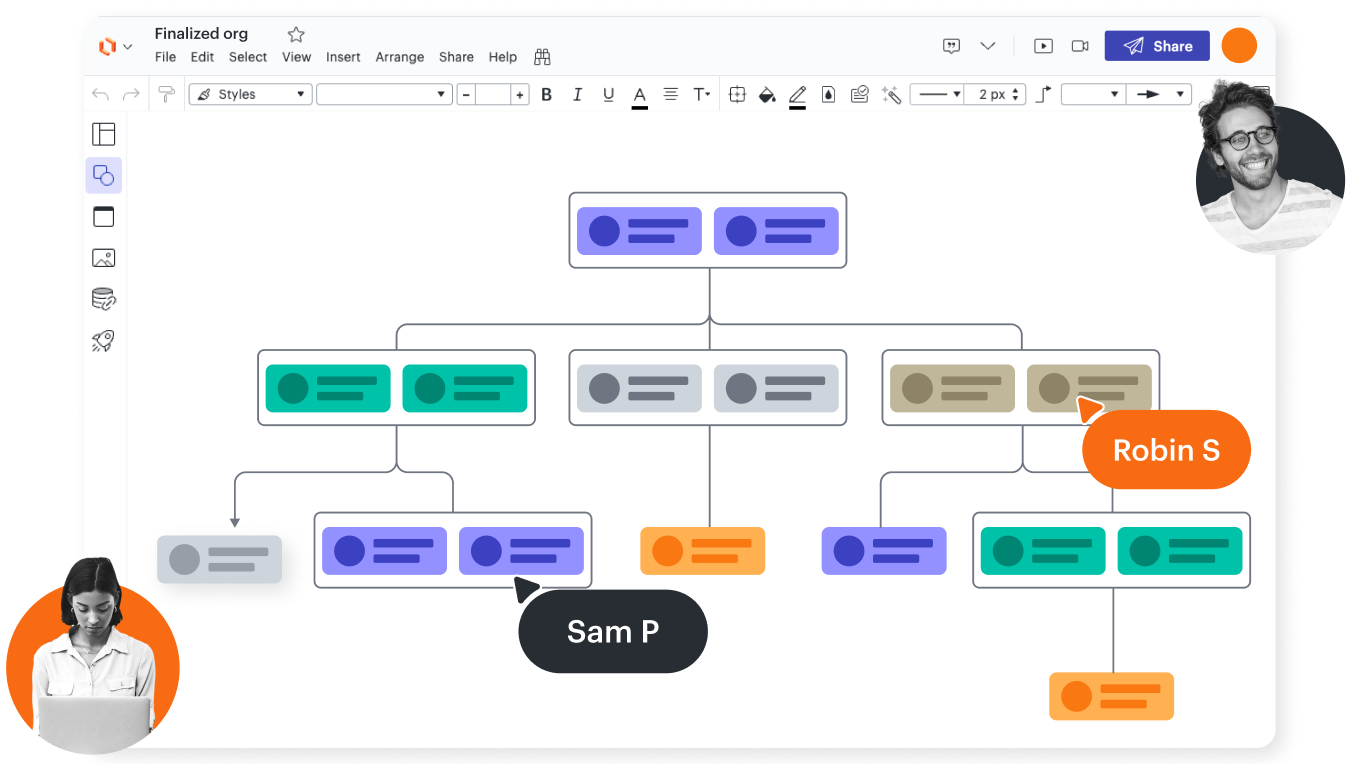Star the Finalized org document

click(x=296, y=34)
